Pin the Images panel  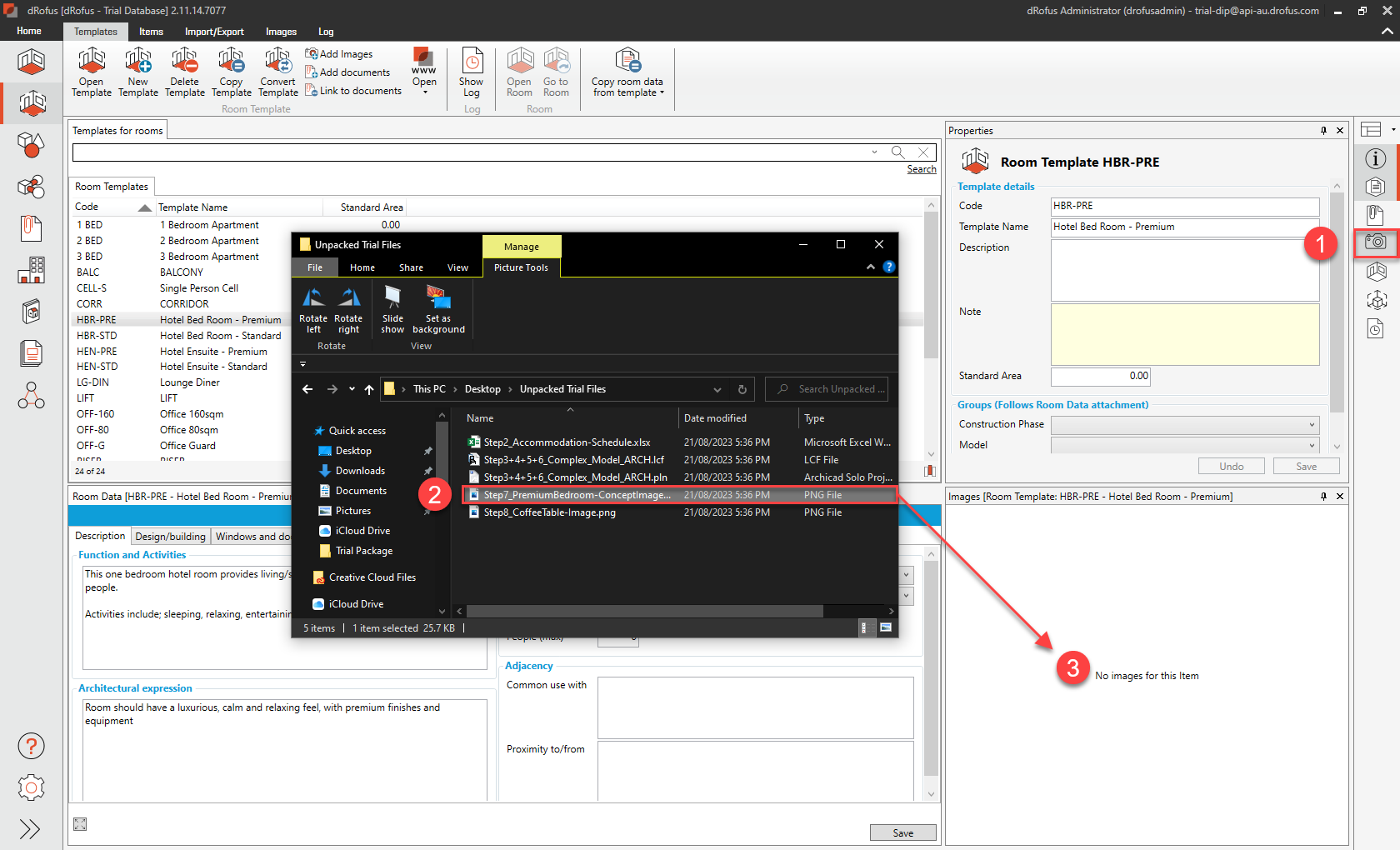coord(1323,497)
